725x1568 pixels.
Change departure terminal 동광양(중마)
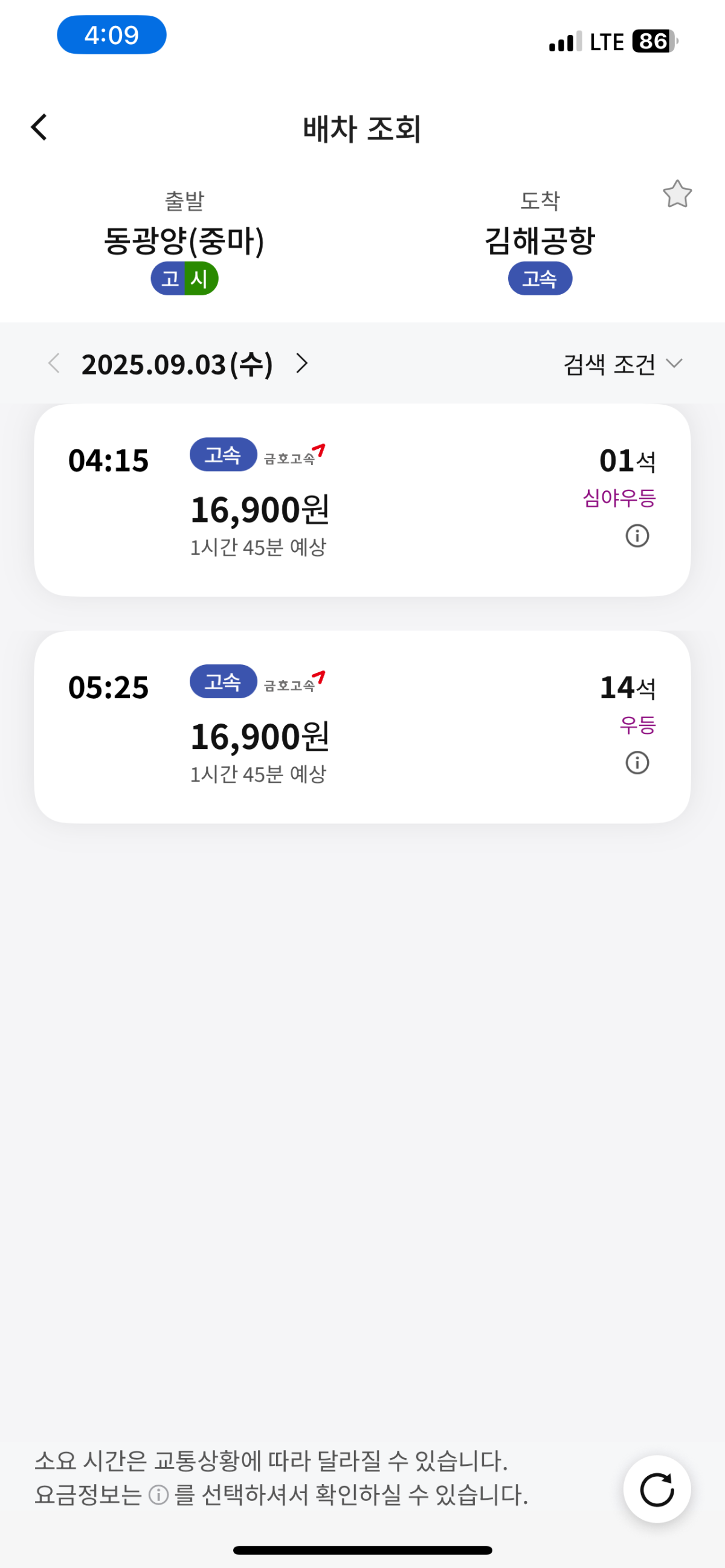click(x=184, y=241)
